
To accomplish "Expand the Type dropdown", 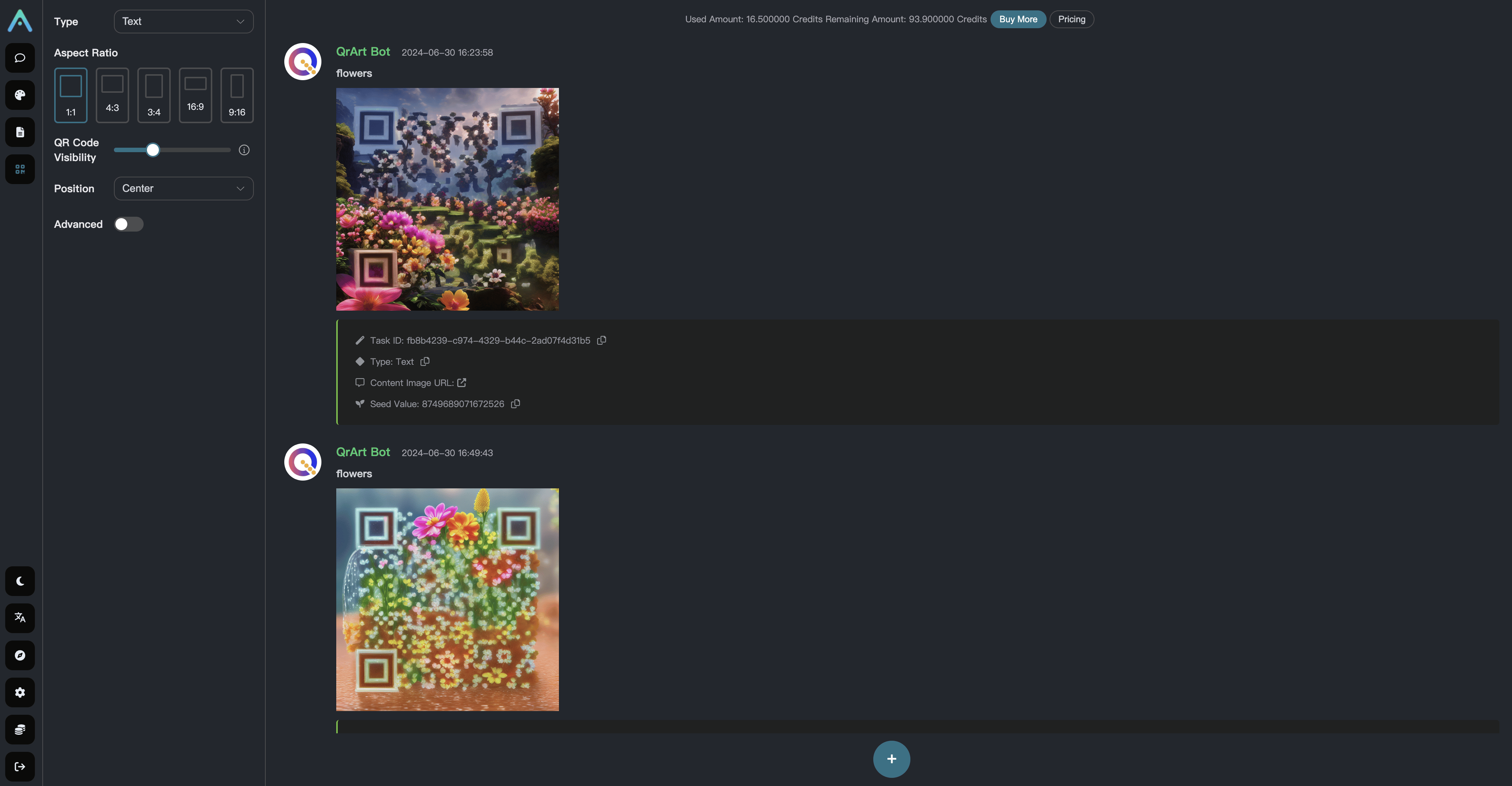I will click(184, 22).
